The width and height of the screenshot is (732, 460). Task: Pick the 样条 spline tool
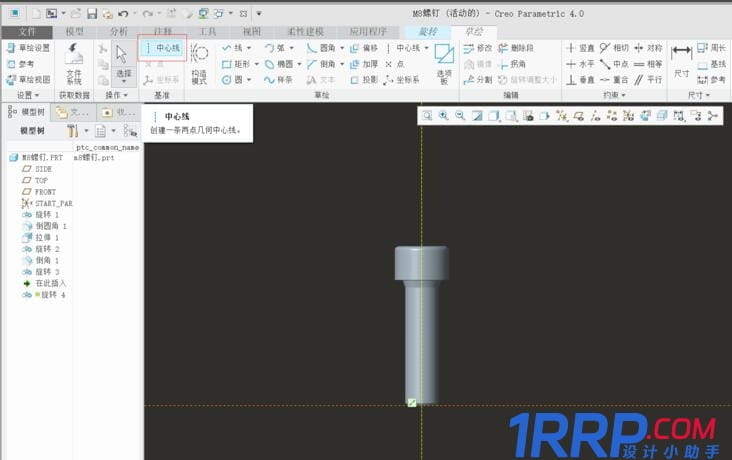(x=278, y=80)
